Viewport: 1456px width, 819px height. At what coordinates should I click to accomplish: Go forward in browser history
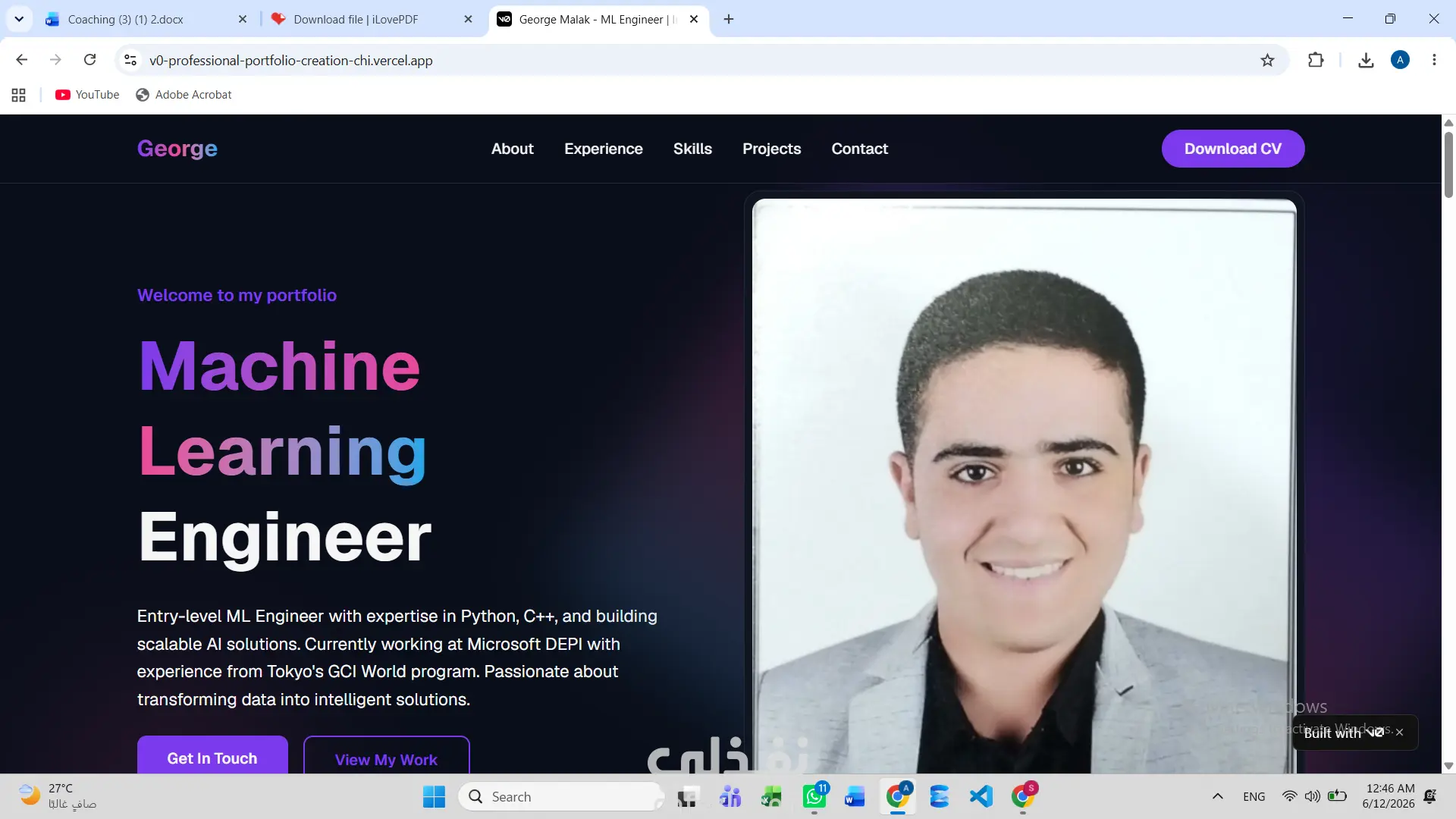coord(55,60)
